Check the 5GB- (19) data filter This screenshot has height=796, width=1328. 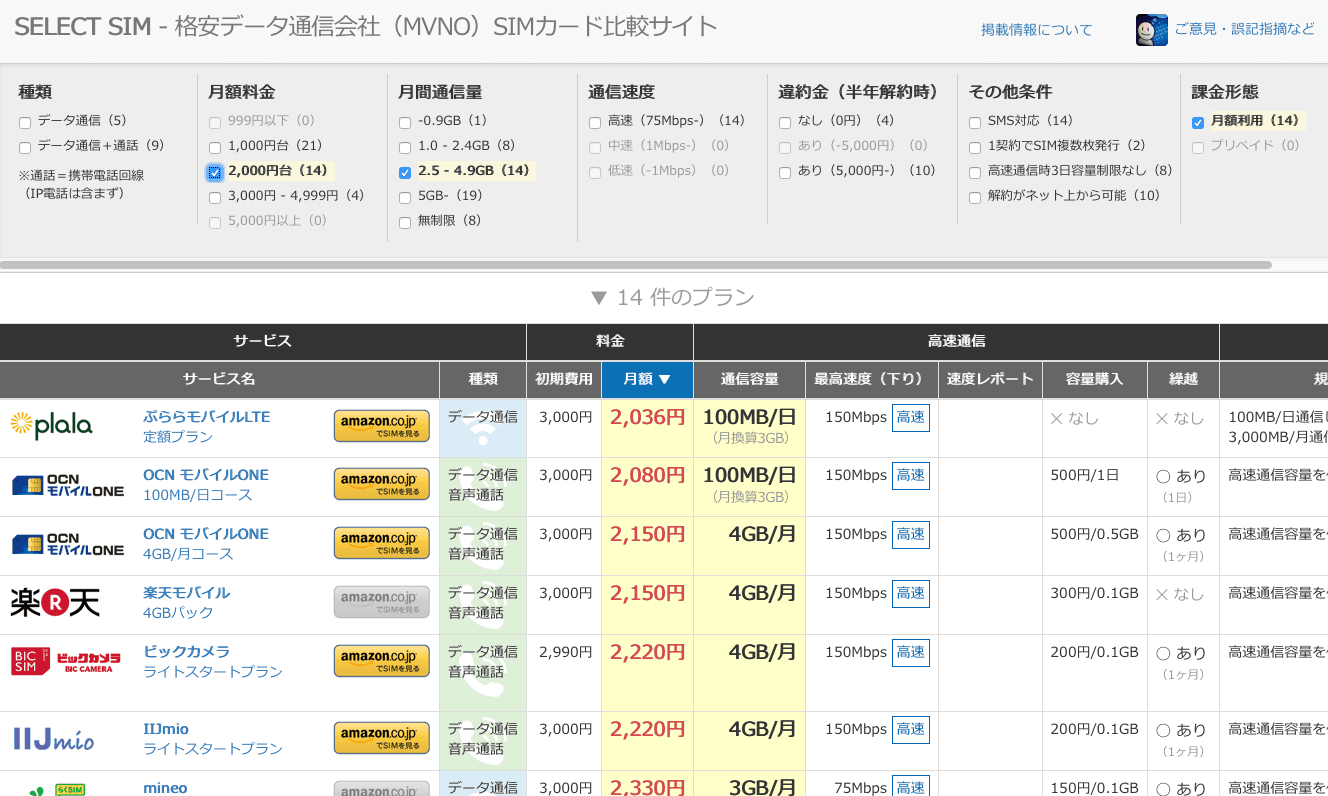[405, 197]
